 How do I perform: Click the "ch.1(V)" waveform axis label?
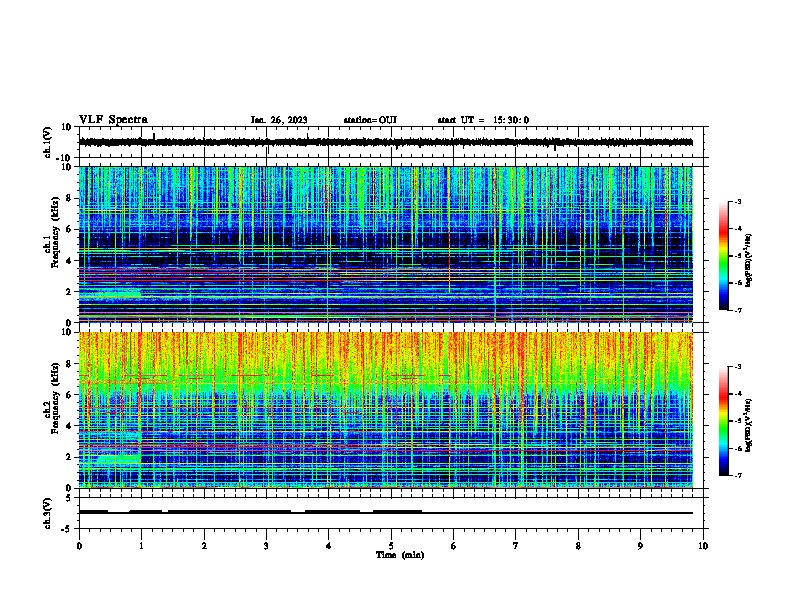click(48, 142)
